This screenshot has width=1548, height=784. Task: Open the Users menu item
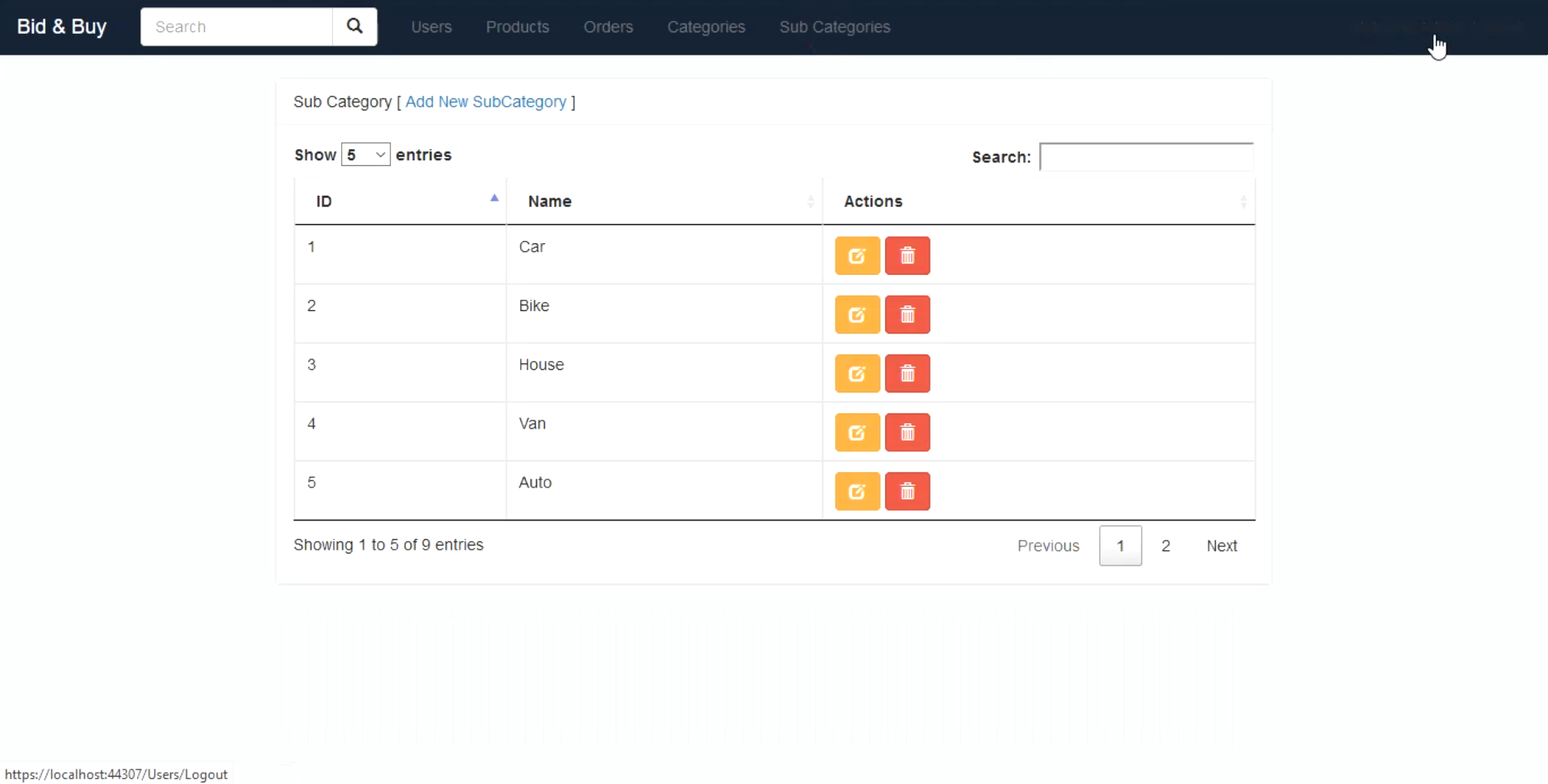coord(431,27)
